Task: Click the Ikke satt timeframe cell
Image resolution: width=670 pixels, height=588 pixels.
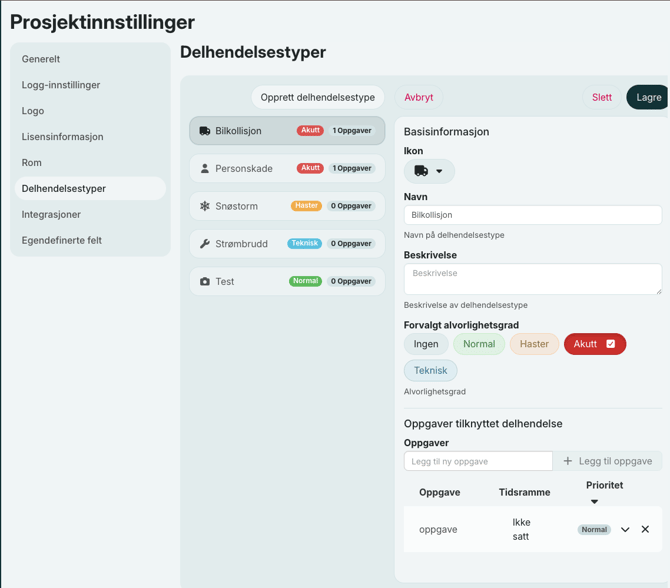Action: (521, 529)
